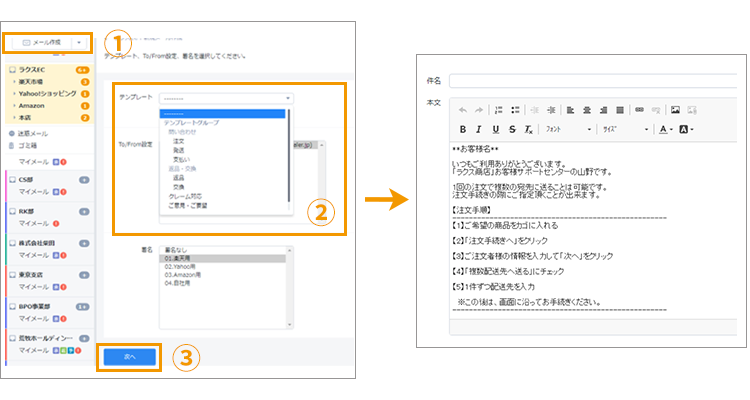Toggle bold formatting

coord(463,129)
